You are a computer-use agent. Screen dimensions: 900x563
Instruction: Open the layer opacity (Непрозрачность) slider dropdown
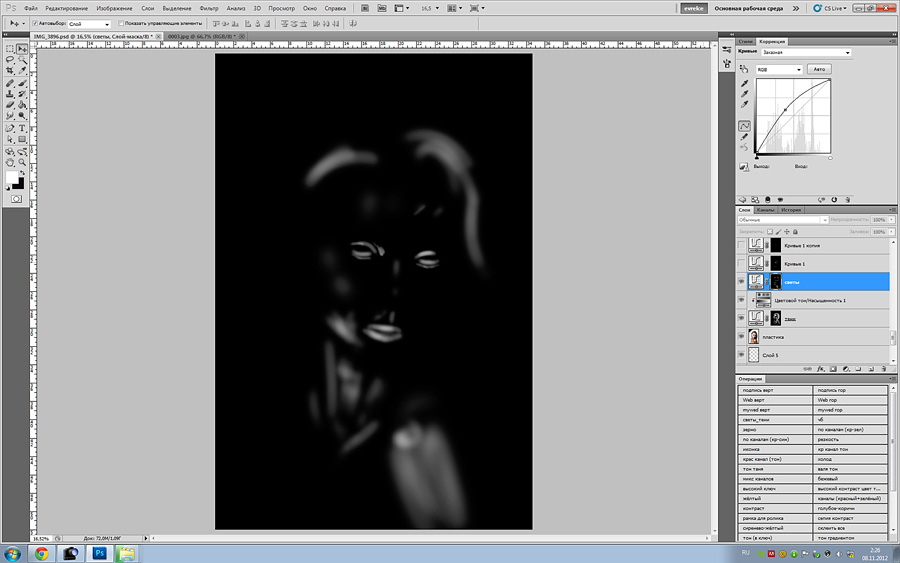[x=891, y=220]
